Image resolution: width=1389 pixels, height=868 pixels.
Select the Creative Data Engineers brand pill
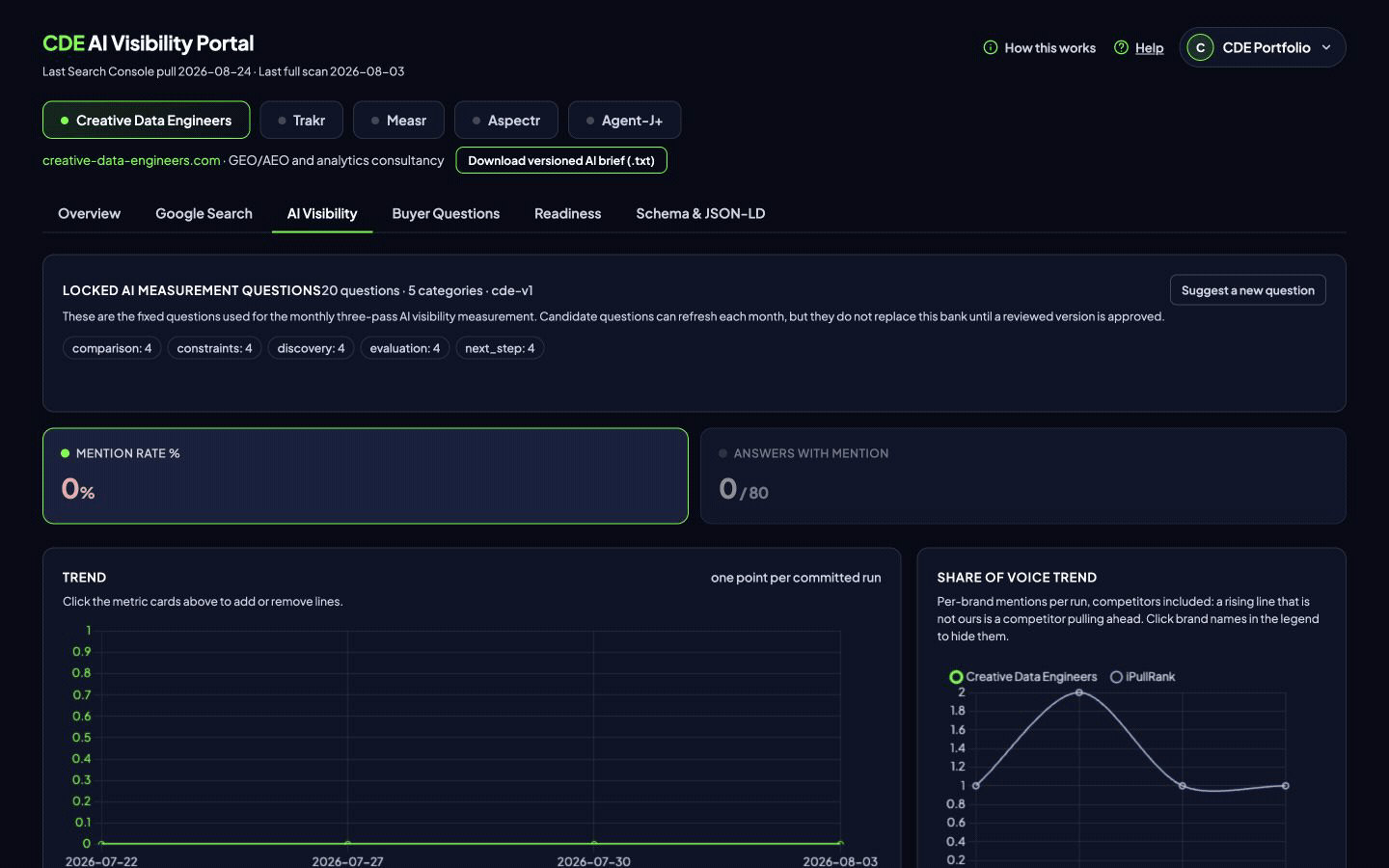point(146,121)
